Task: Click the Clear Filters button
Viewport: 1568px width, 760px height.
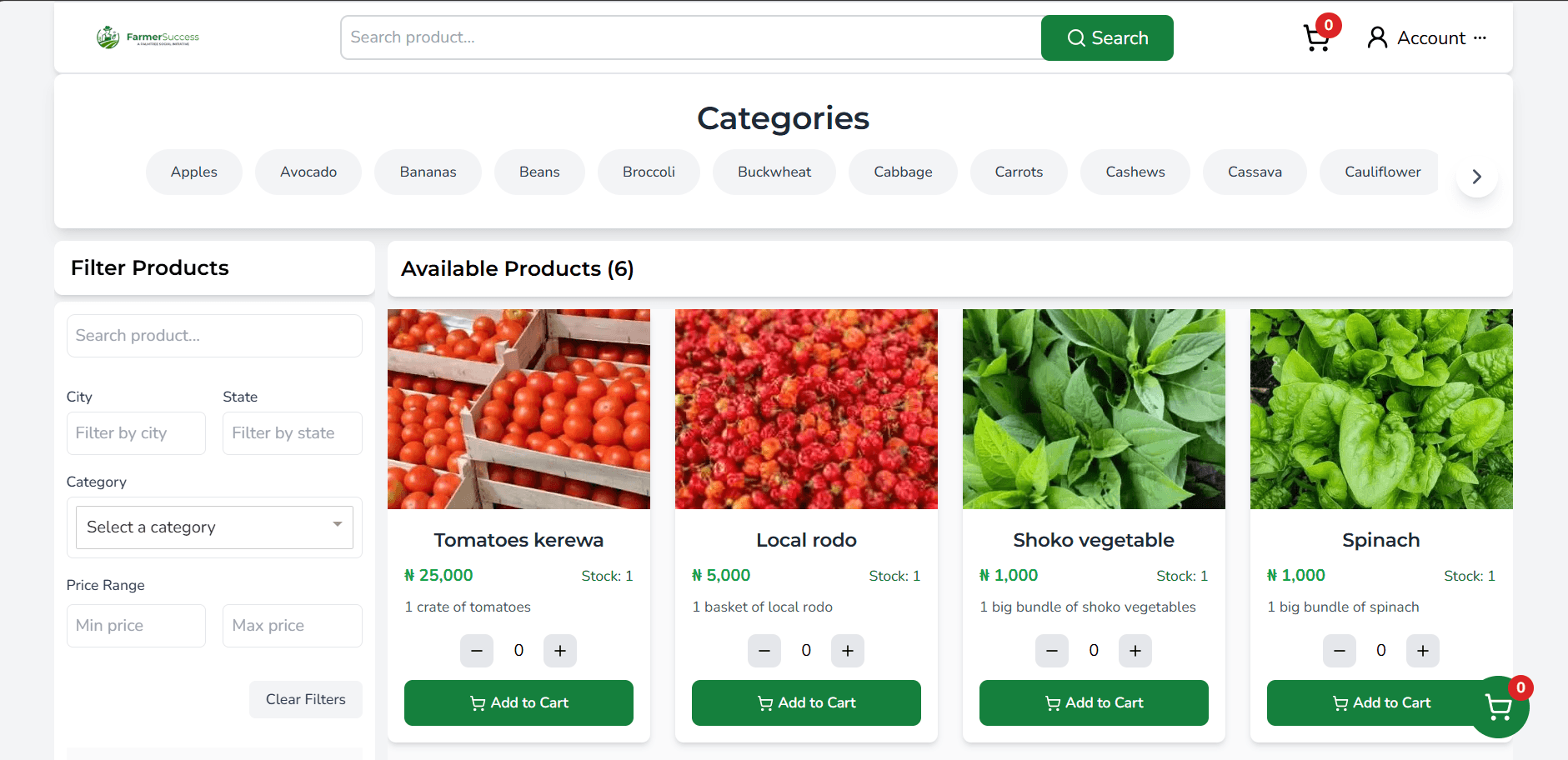Action: (305, 699)
